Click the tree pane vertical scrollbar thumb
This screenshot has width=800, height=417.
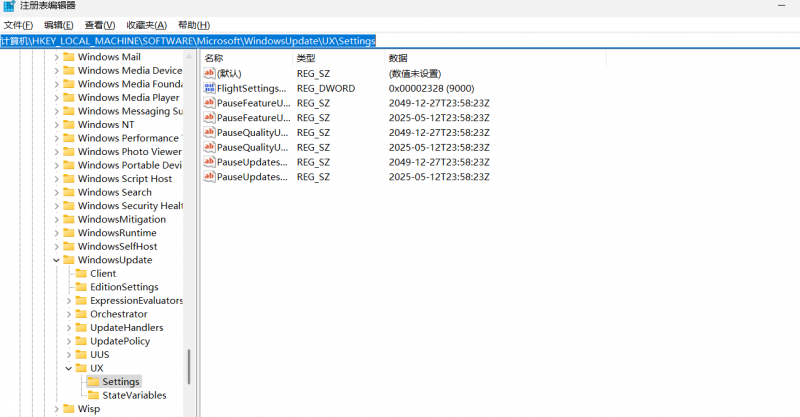point(188,366)
